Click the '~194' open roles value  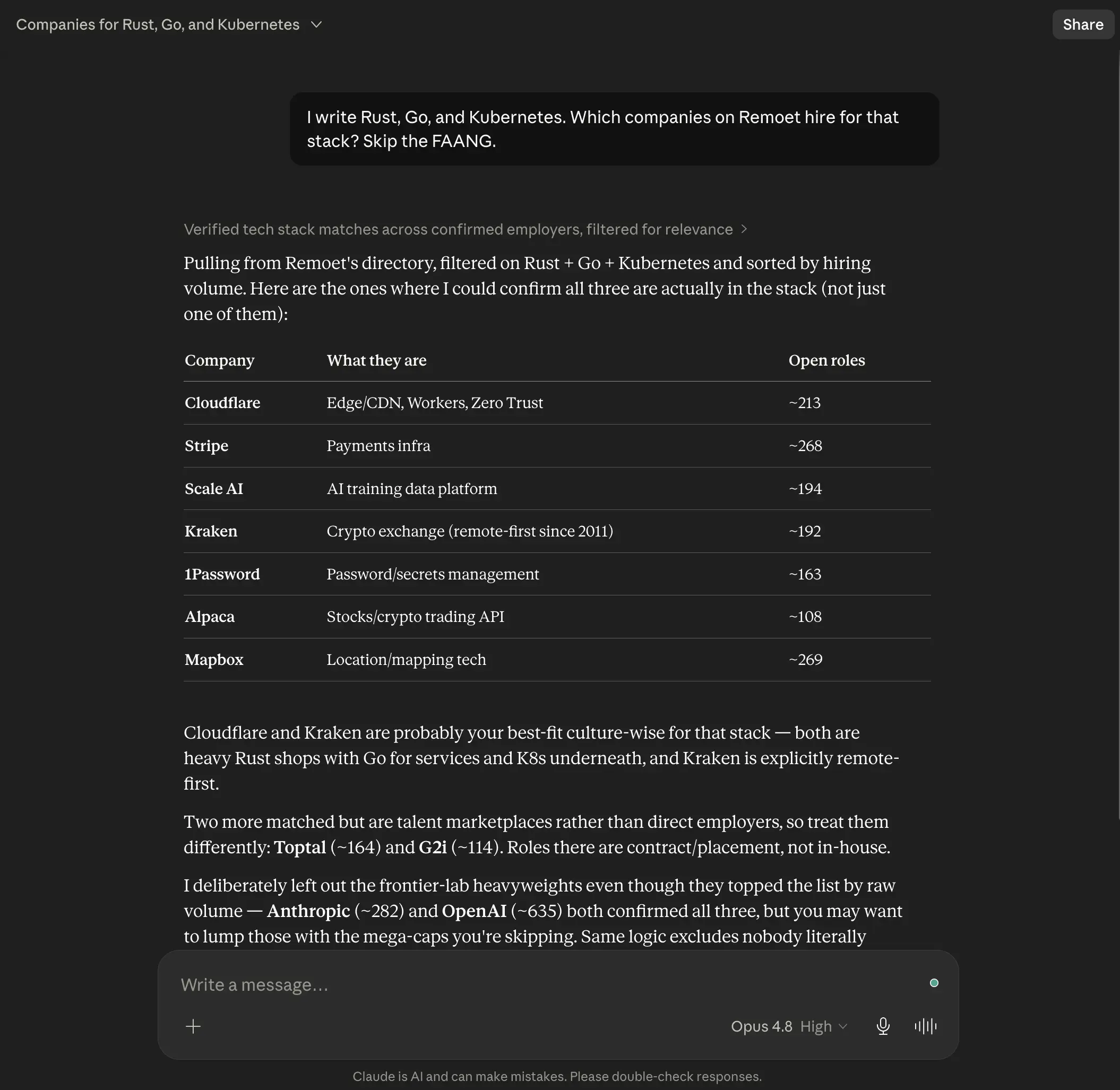[805, 488]
